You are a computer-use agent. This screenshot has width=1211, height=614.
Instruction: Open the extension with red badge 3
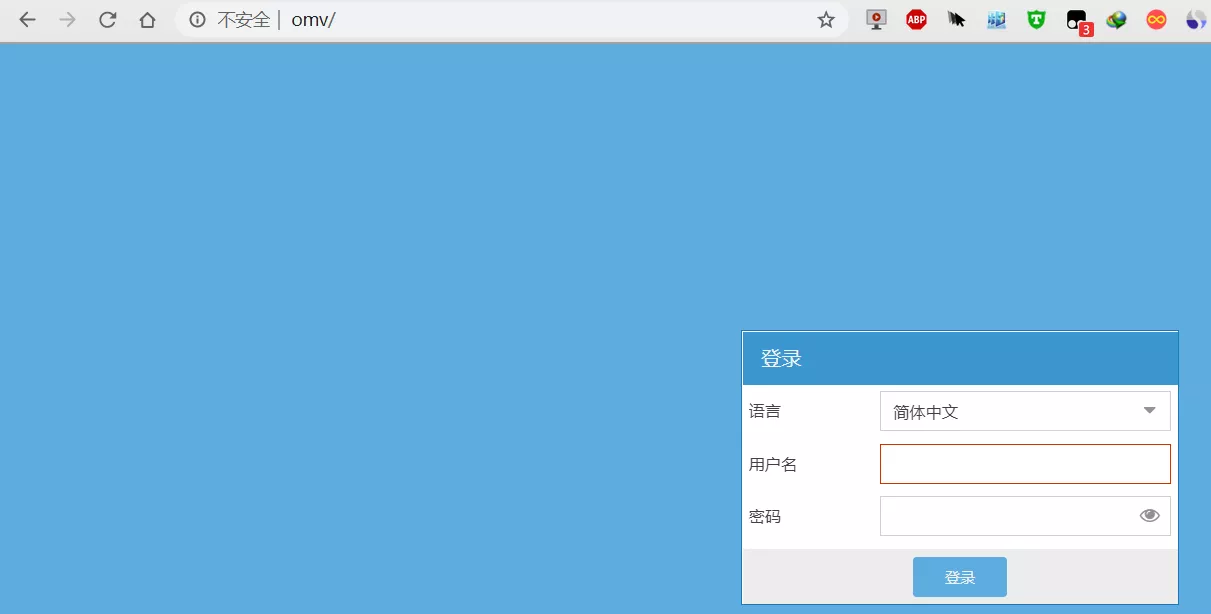(x=1077, y=21)
